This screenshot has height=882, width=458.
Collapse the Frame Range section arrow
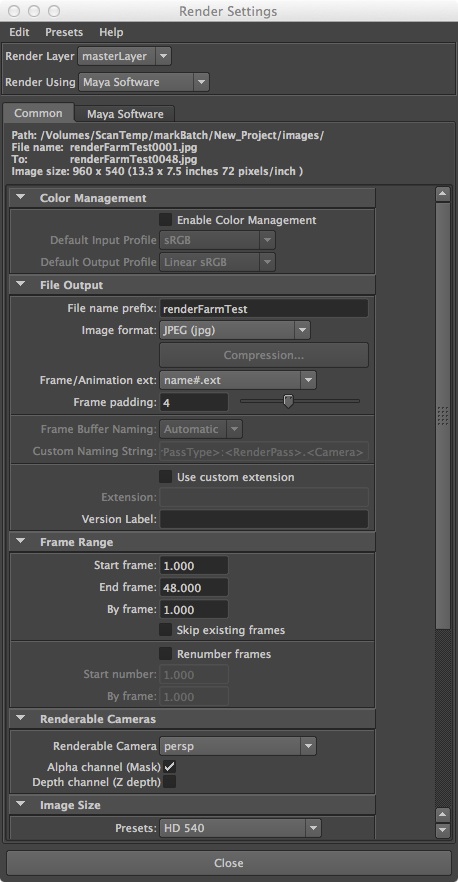click(x=21, y=542)
